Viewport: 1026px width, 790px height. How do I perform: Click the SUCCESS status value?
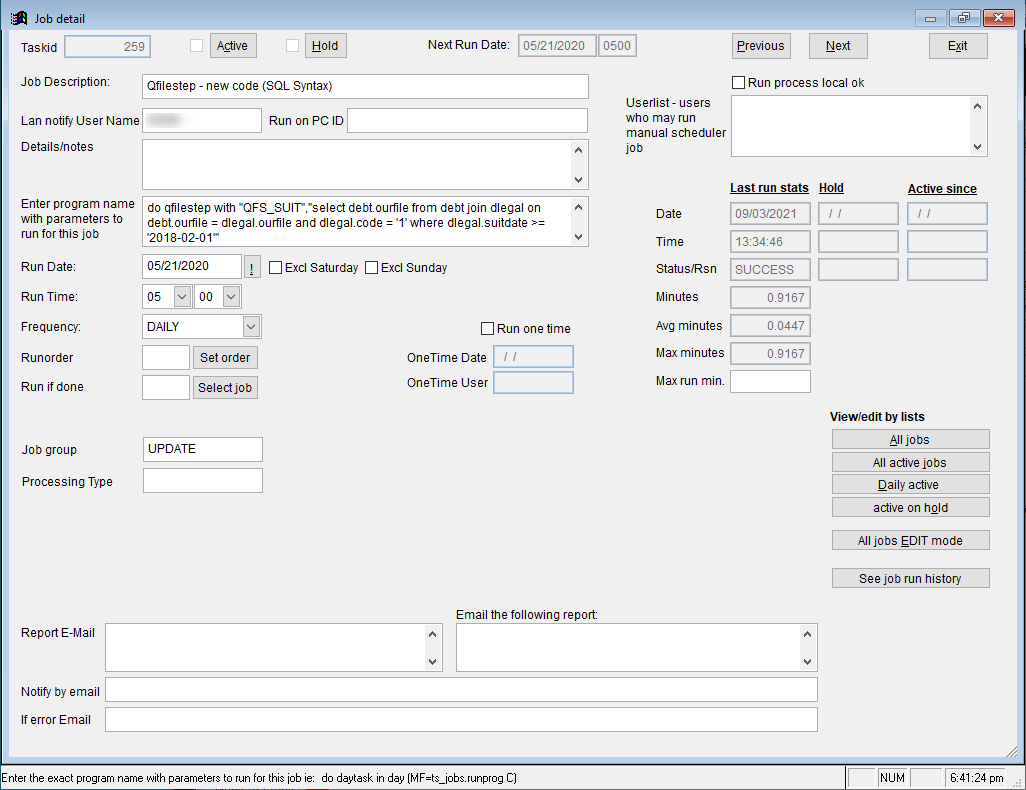tap(770, 270)
